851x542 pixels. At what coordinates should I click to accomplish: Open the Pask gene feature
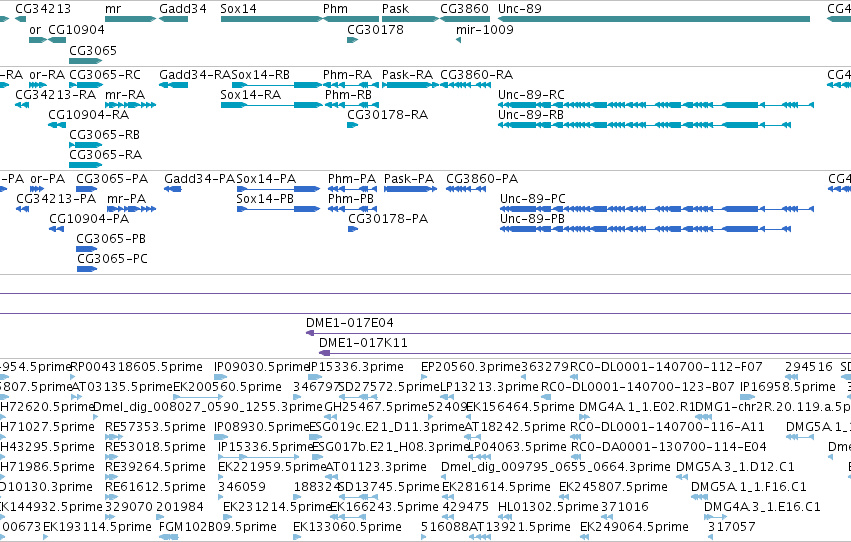pyautogui.click(x=410, y=19)
